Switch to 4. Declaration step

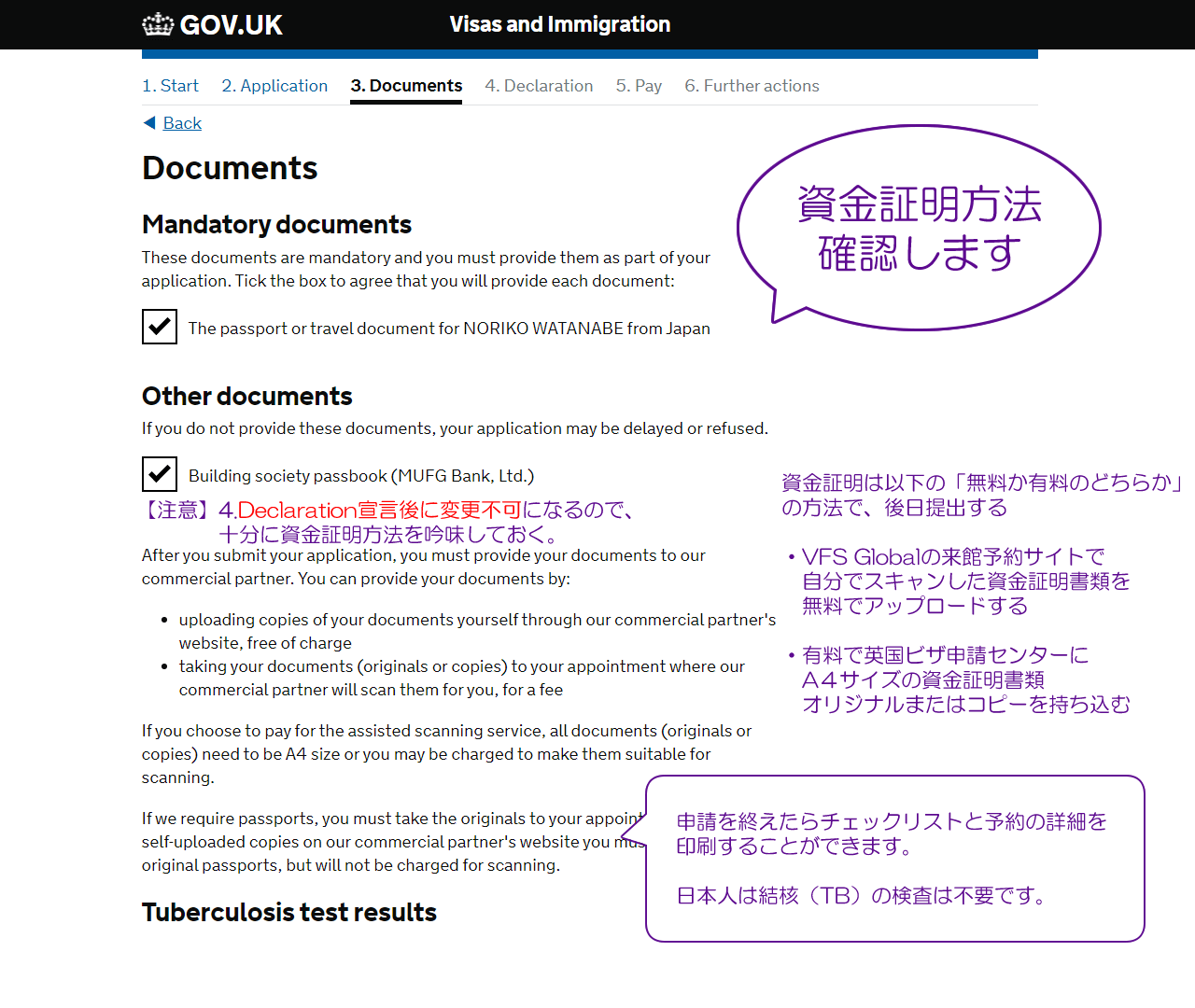click(539, 86)
